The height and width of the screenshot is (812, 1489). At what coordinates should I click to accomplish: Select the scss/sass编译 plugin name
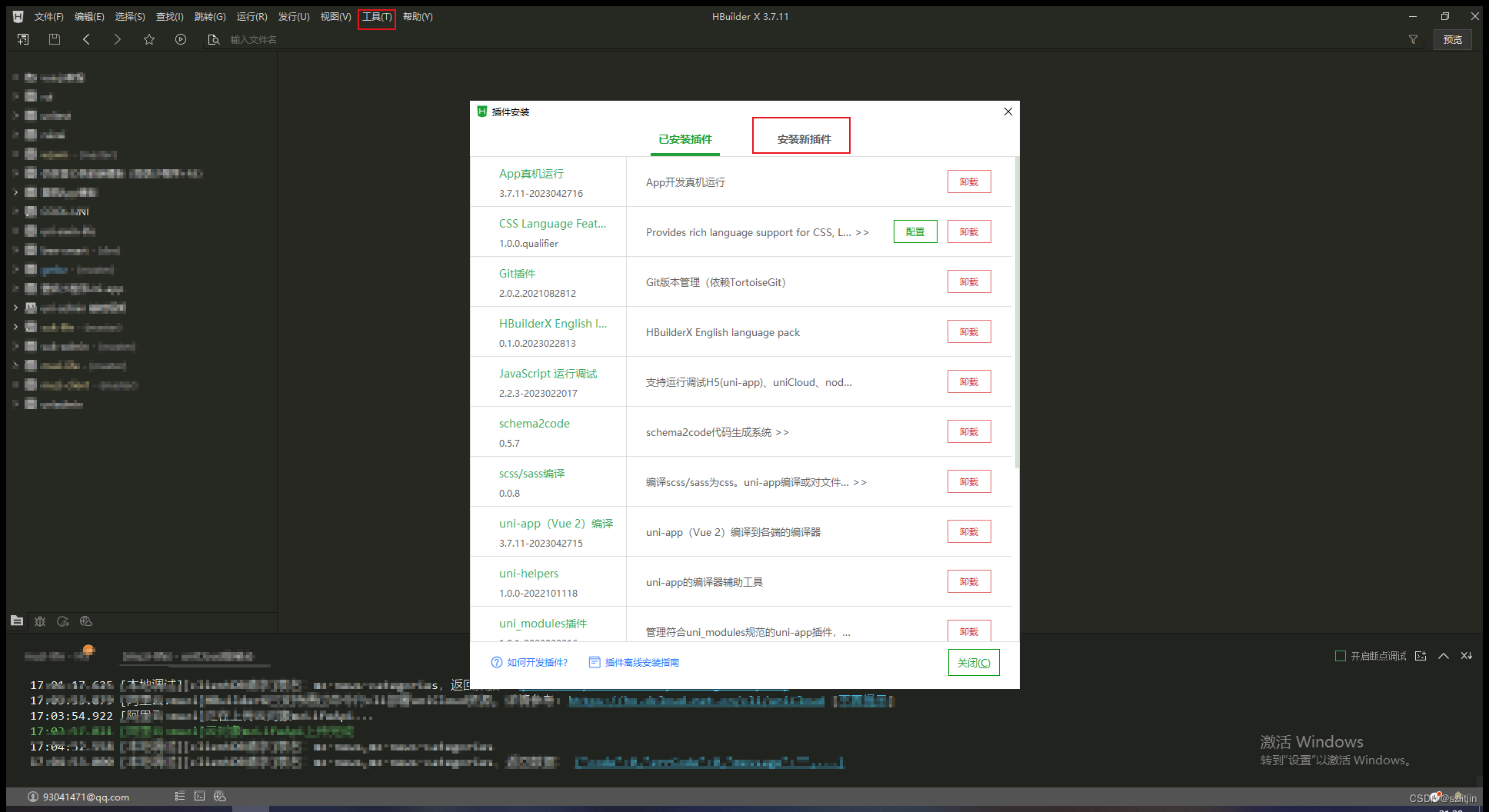531,474
